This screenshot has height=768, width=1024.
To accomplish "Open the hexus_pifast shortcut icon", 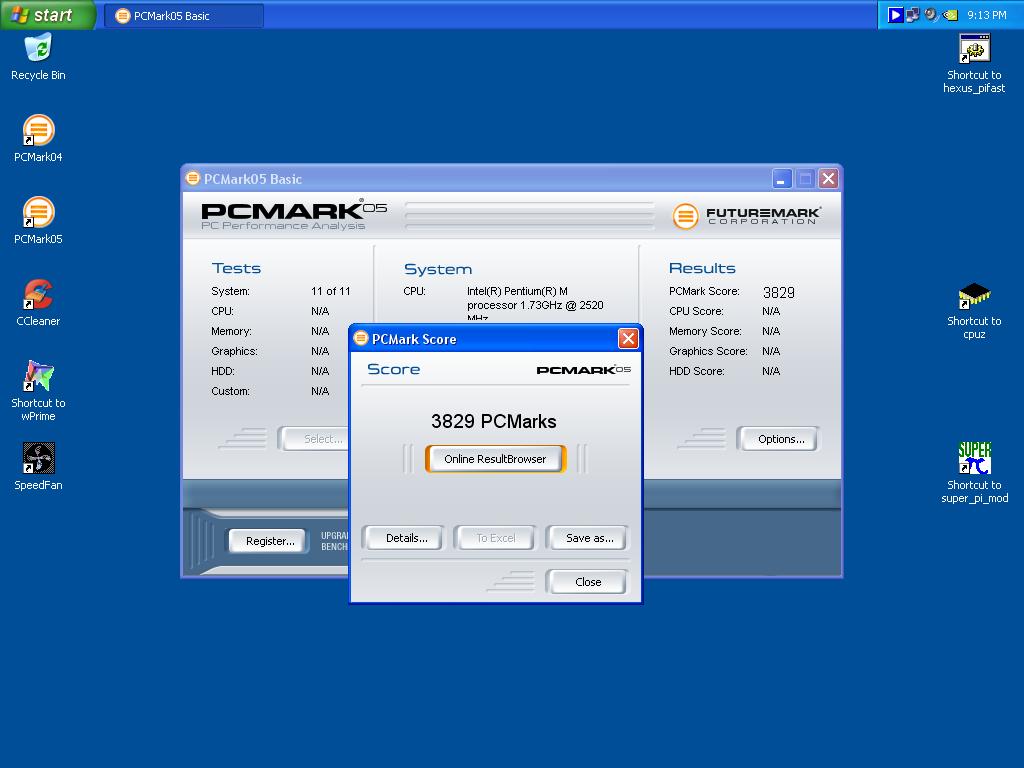I will tap(974, 48).
